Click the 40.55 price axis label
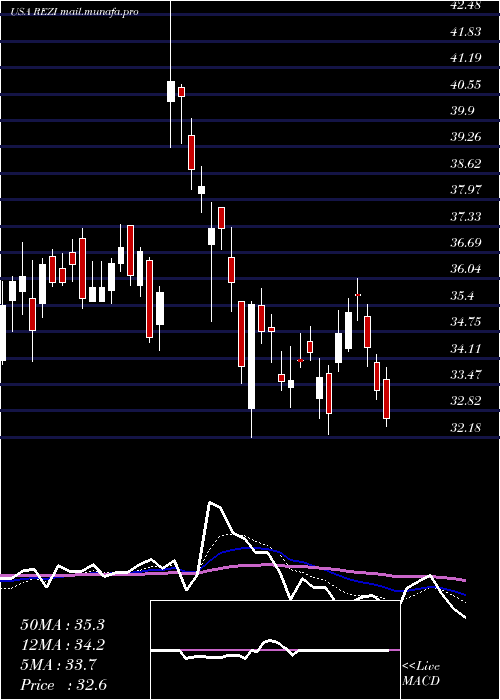This screenshot has height=700, width=500. click(466, 84)
